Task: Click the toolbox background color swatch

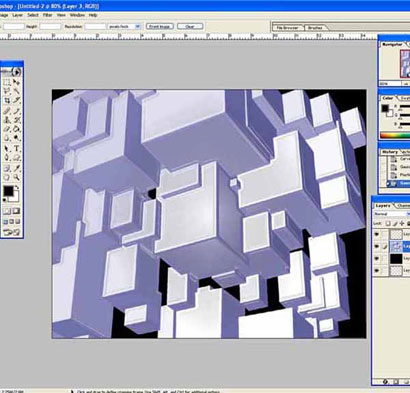Action: [16, 197]
